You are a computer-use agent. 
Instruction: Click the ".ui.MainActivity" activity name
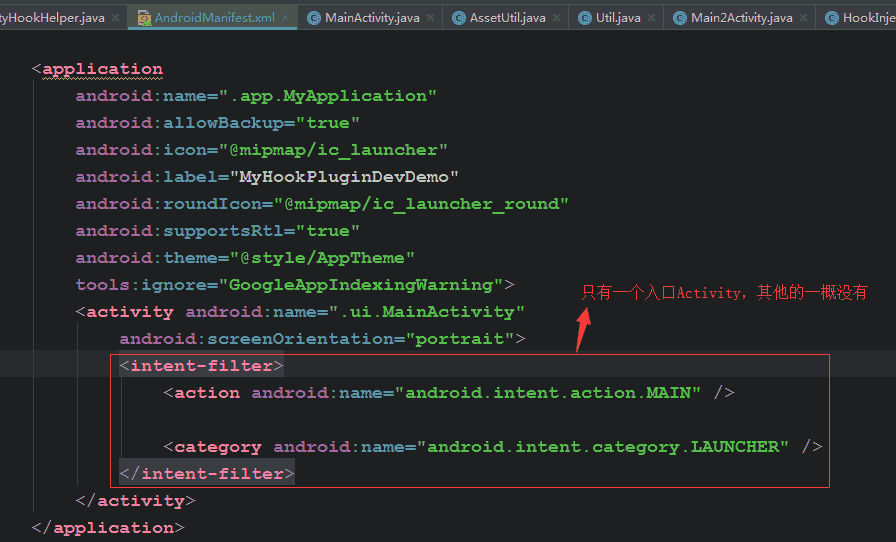click(427, 312)
